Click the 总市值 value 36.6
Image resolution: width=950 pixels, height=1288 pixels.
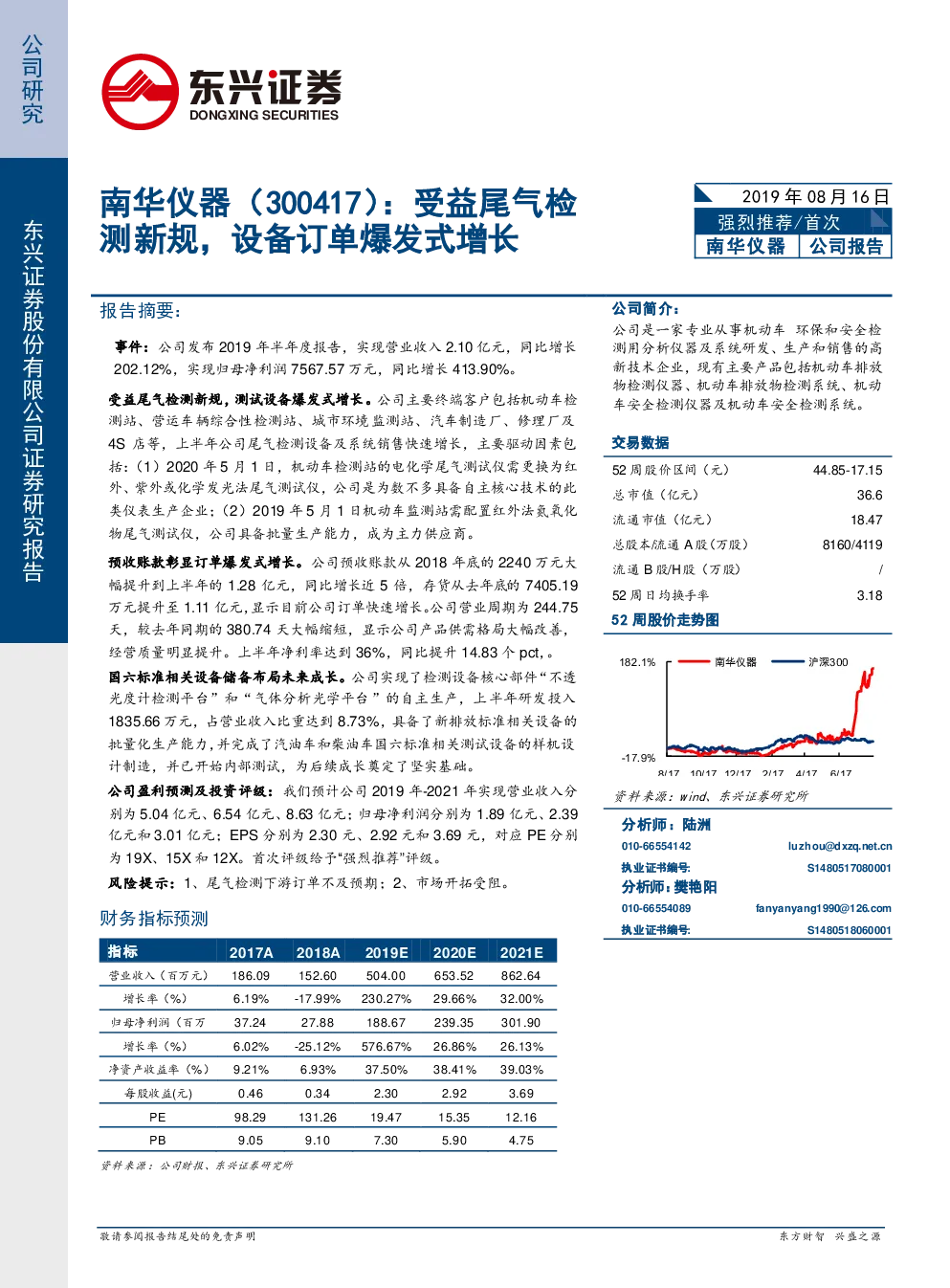[870, 495]
